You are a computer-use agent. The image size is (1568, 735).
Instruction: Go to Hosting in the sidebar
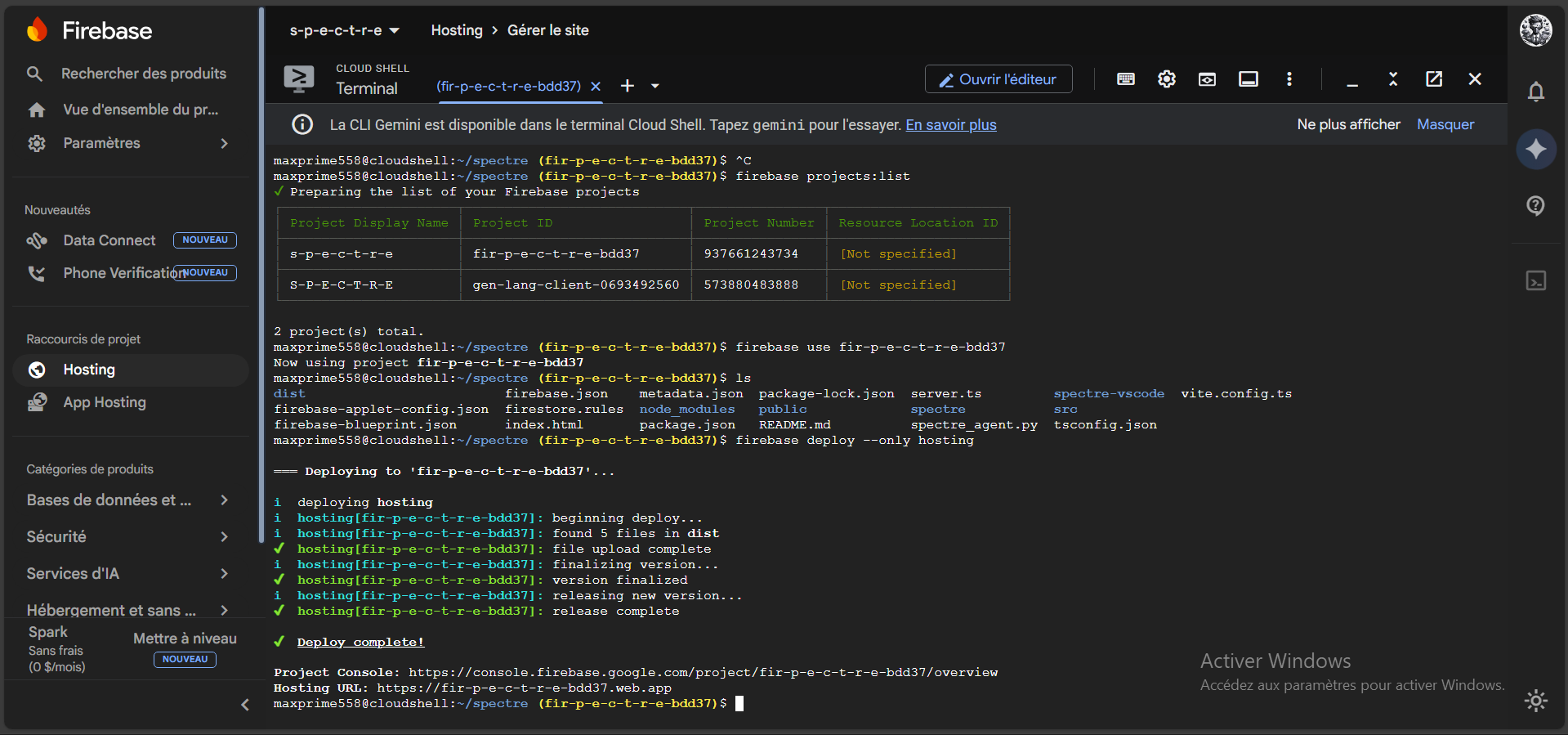[89, 370]
